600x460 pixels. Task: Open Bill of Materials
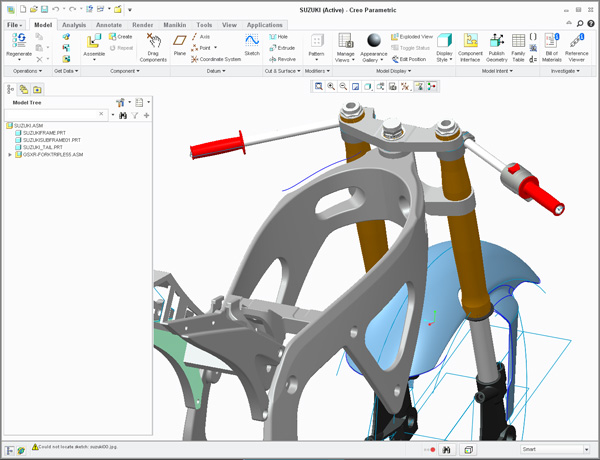552,41
